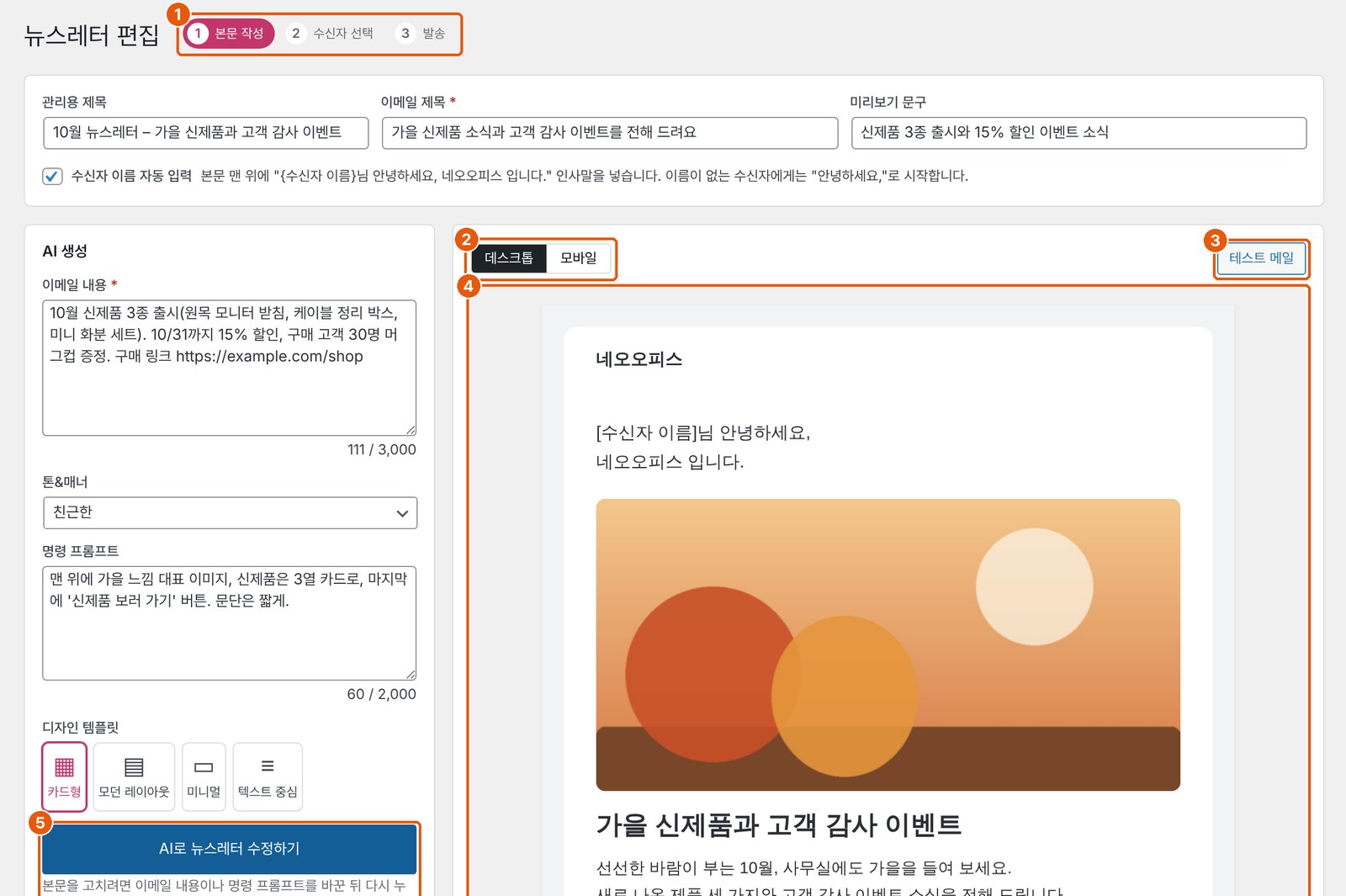Click the 111 / 3,000 character counter
The width and height of the screenshot is (1346, 896).
point(382,450)
